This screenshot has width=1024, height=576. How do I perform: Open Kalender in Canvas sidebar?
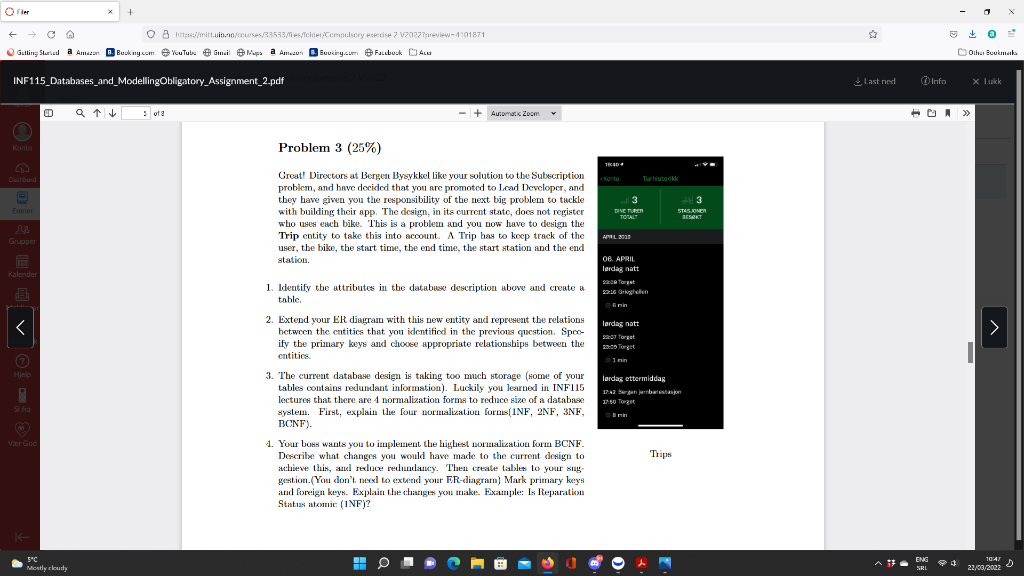22,266
